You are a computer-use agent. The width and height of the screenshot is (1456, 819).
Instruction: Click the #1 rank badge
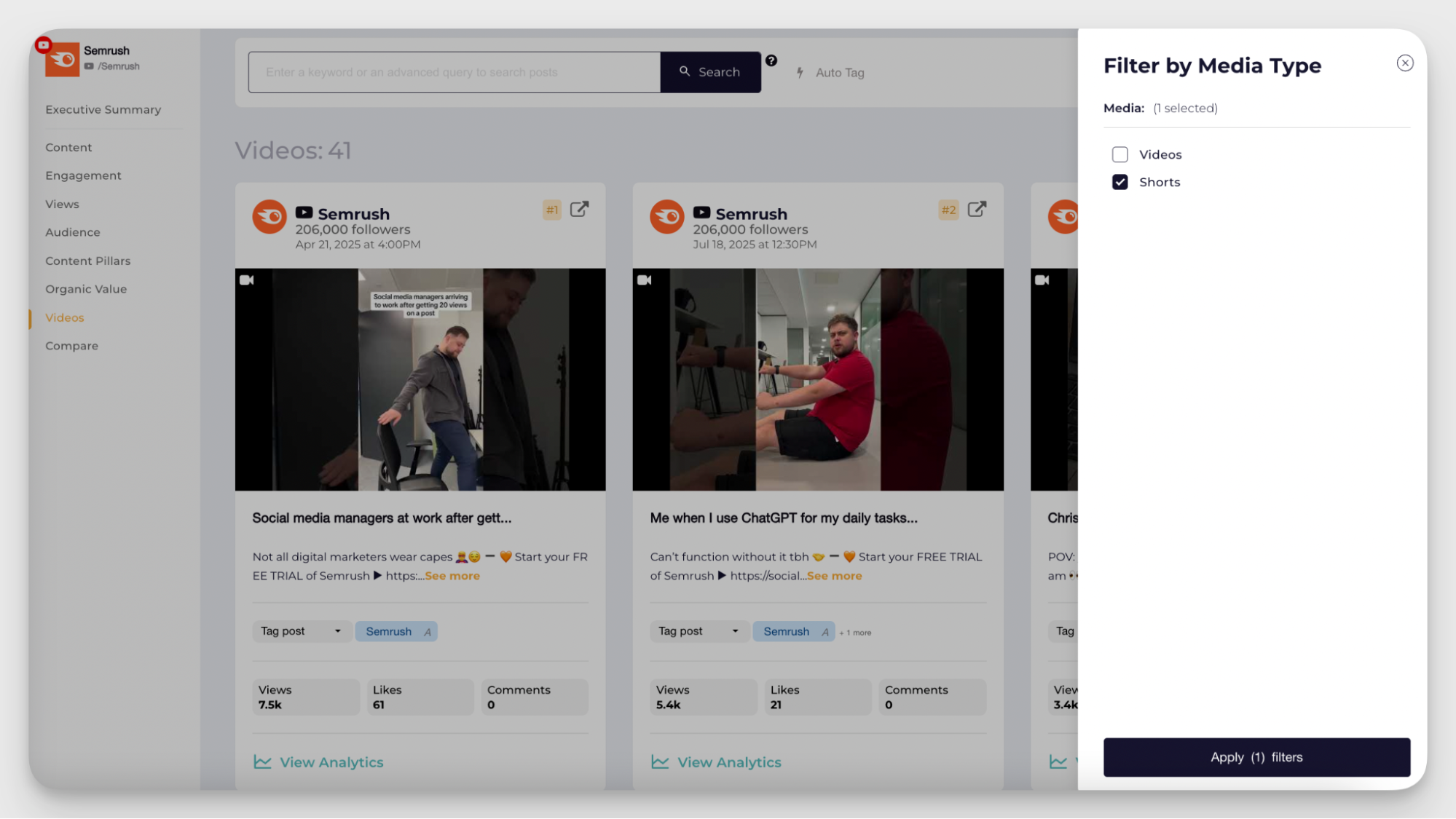click(551, 210)
